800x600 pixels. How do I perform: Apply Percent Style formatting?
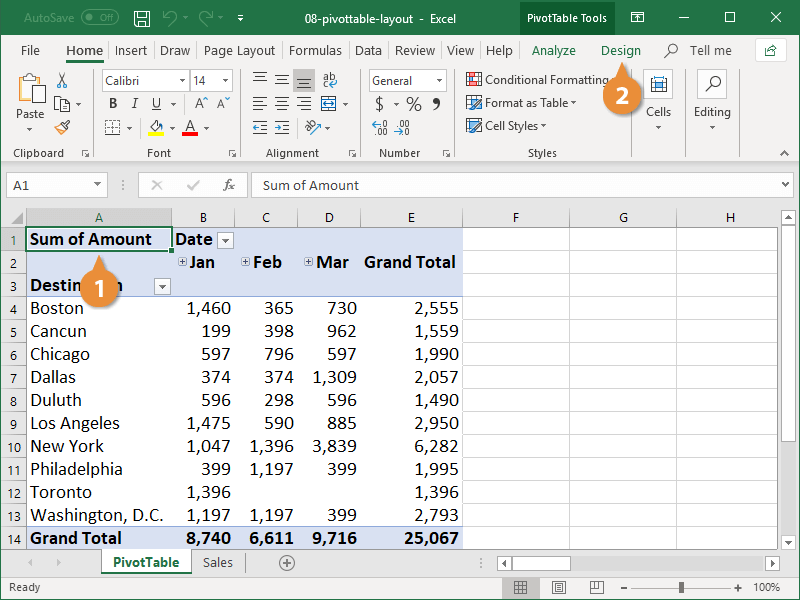click(414, 103)
